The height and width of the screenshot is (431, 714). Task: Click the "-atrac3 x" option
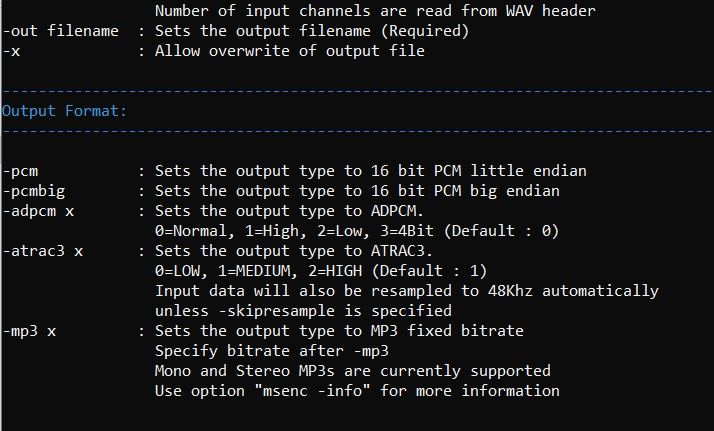click(x=43, y=251)
